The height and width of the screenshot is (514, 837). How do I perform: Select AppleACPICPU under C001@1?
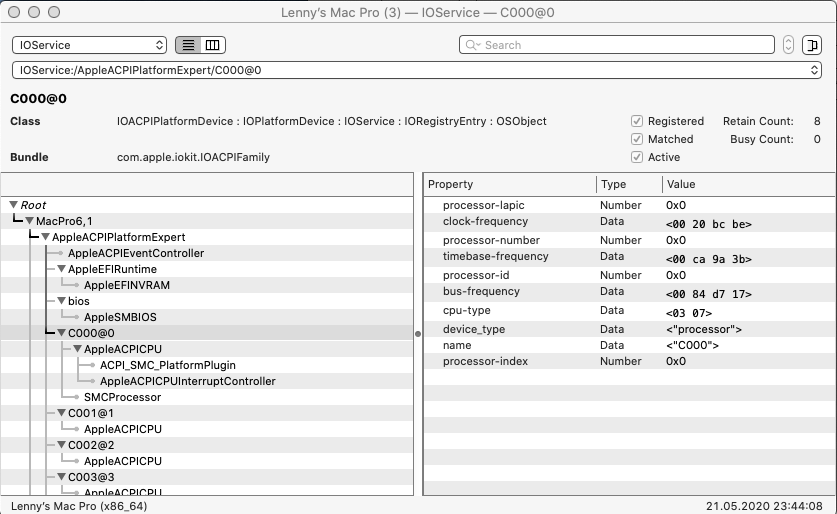point(207,429)
